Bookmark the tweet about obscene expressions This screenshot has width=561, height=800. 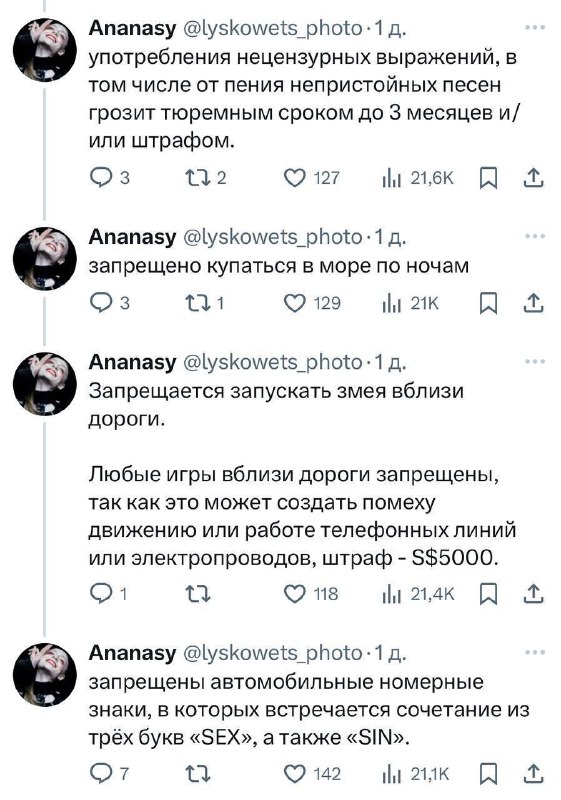[489, 179]
